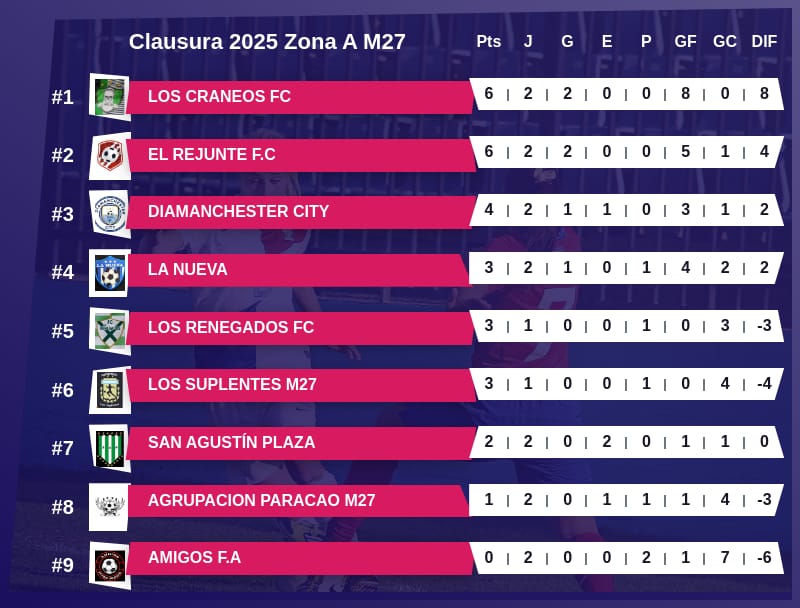Image resolution: width=800 pixels, height=608 pixels.
Task: Click the Agrupacion Paracao M27 logo
Action: [110, 506]
